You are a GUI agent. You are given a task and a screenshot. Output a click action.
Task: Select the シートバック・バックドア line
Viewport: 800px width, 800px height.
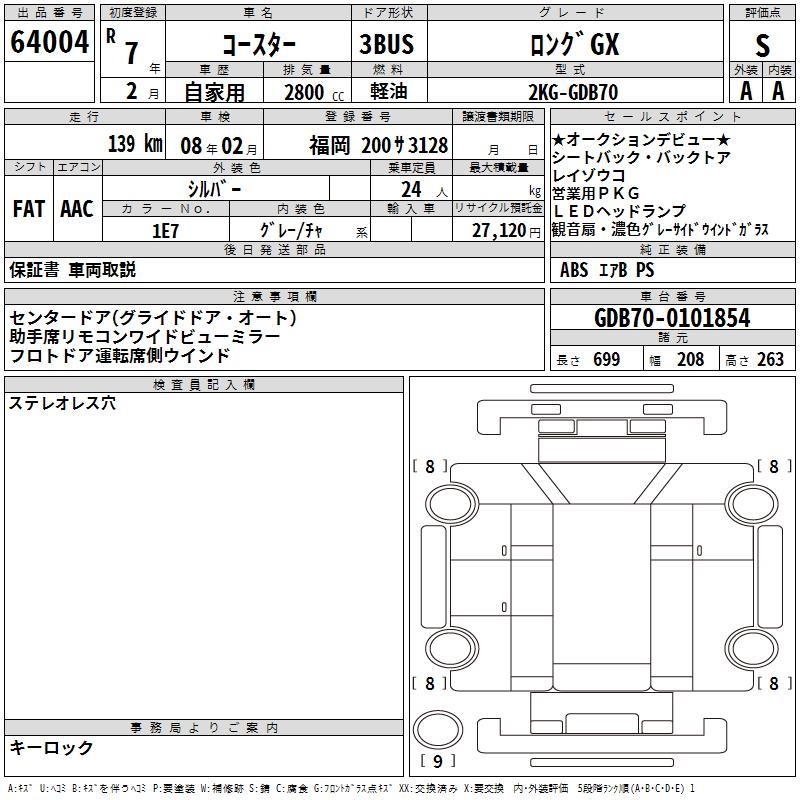pyautogui.click(x=641, y=158)
